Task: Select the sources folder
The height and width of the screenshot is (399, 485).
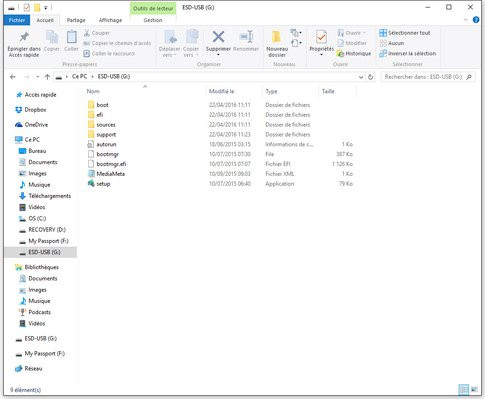Action: tap(106, 125)
